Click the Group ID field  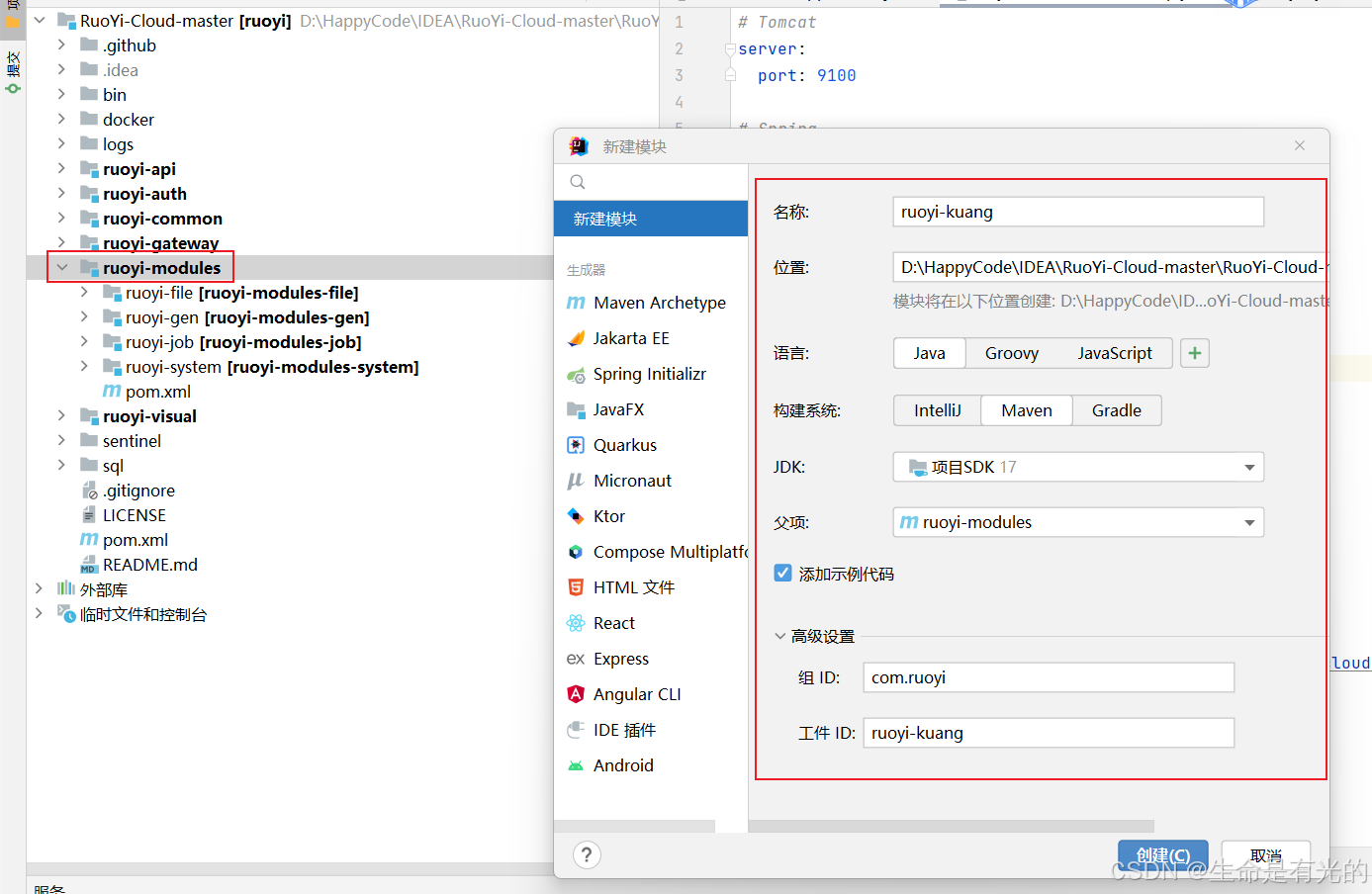(x=1049, y=677)
